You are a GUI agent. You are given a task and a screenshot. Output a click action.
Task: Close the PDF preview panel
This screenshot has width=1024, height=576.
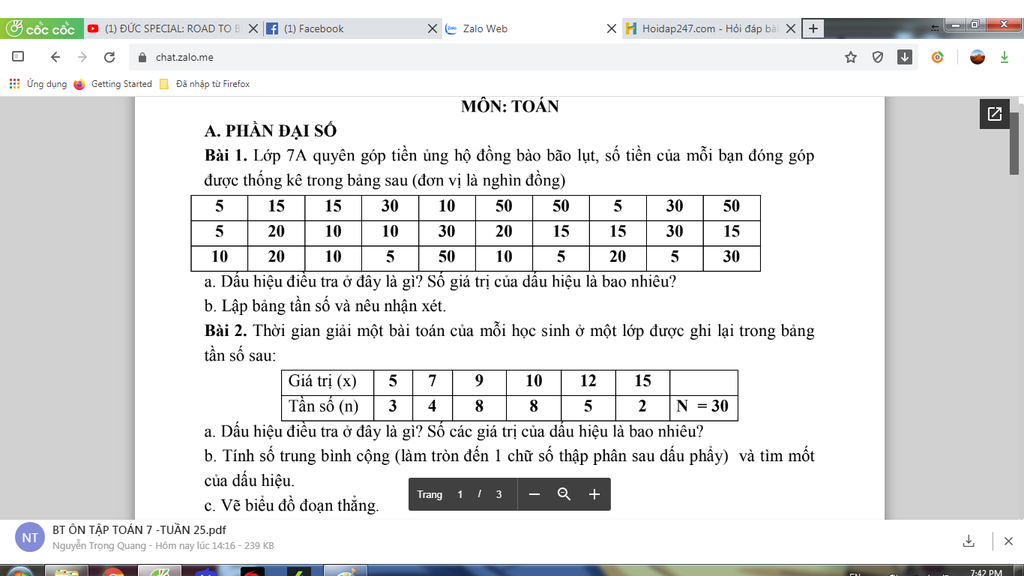tap(1008, 541)
